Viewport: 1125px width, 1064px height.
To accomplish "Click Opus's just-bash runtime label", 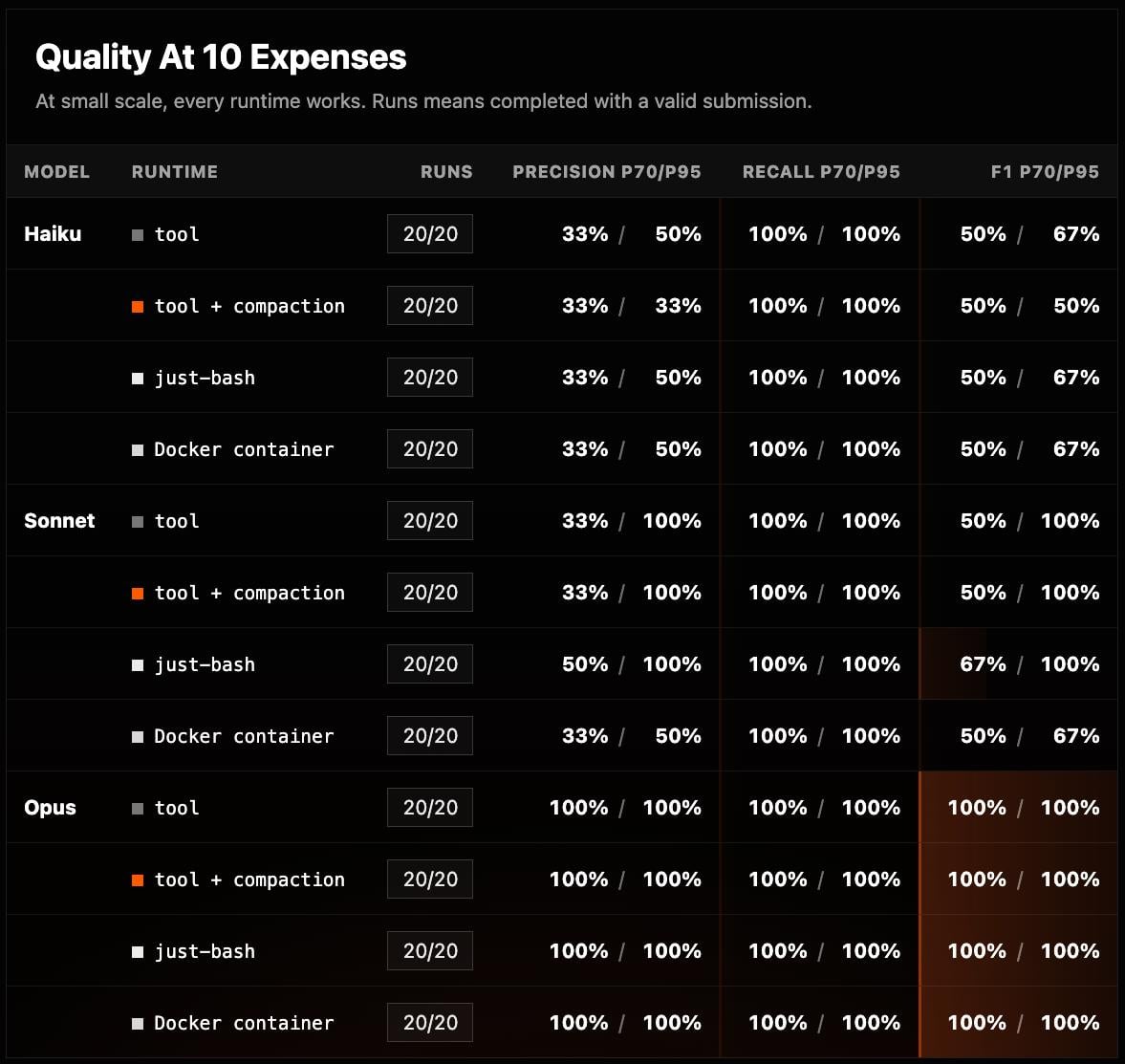I will [205, 952].
